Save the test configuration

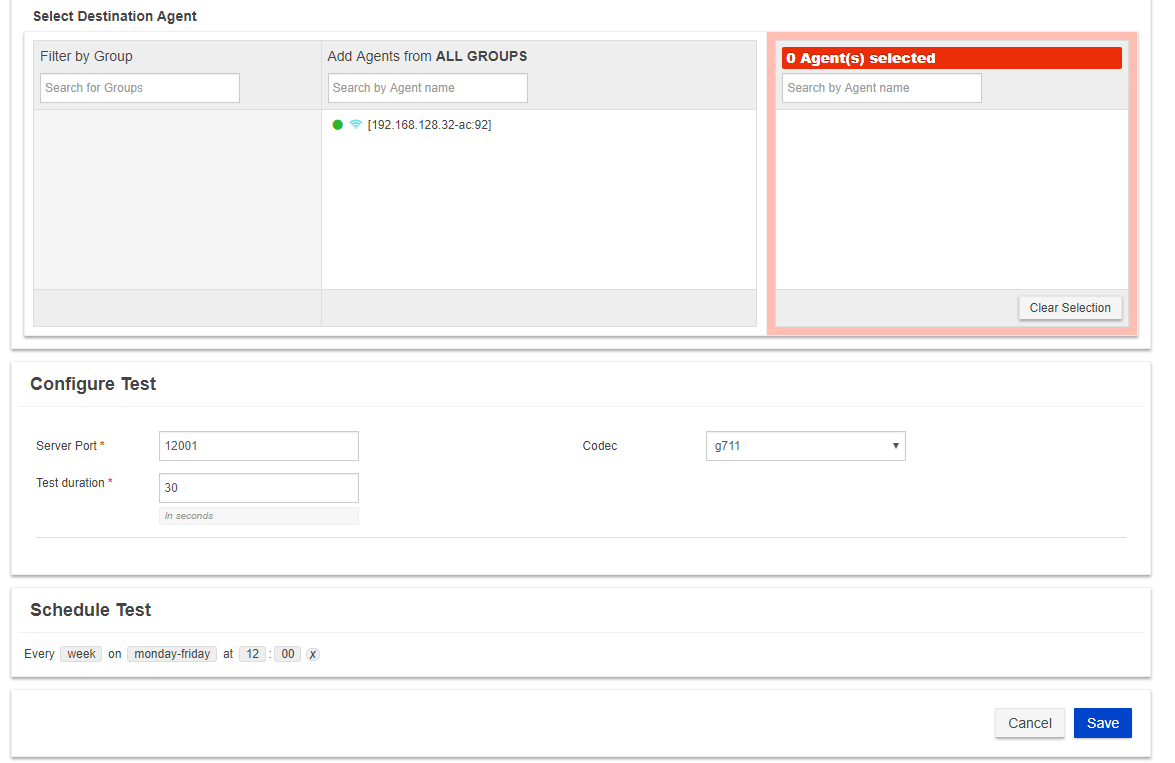coord(1102,723)
